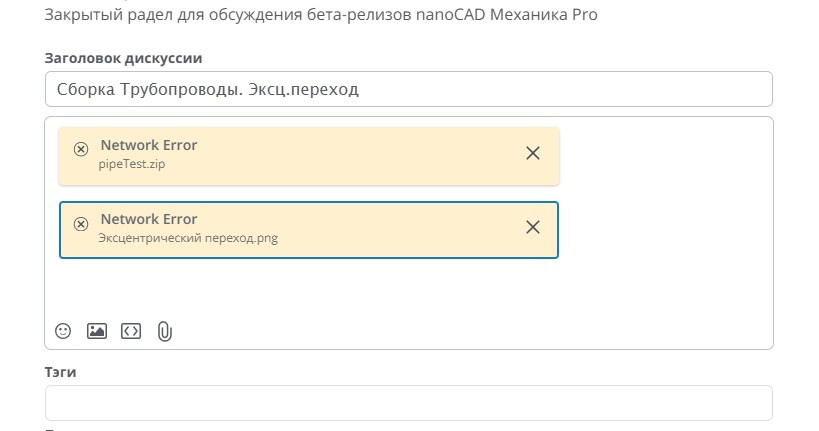Click the Network Error heading above pipeTest.zip
Viewport: 819px width, 431px height.
coord(149,145)
